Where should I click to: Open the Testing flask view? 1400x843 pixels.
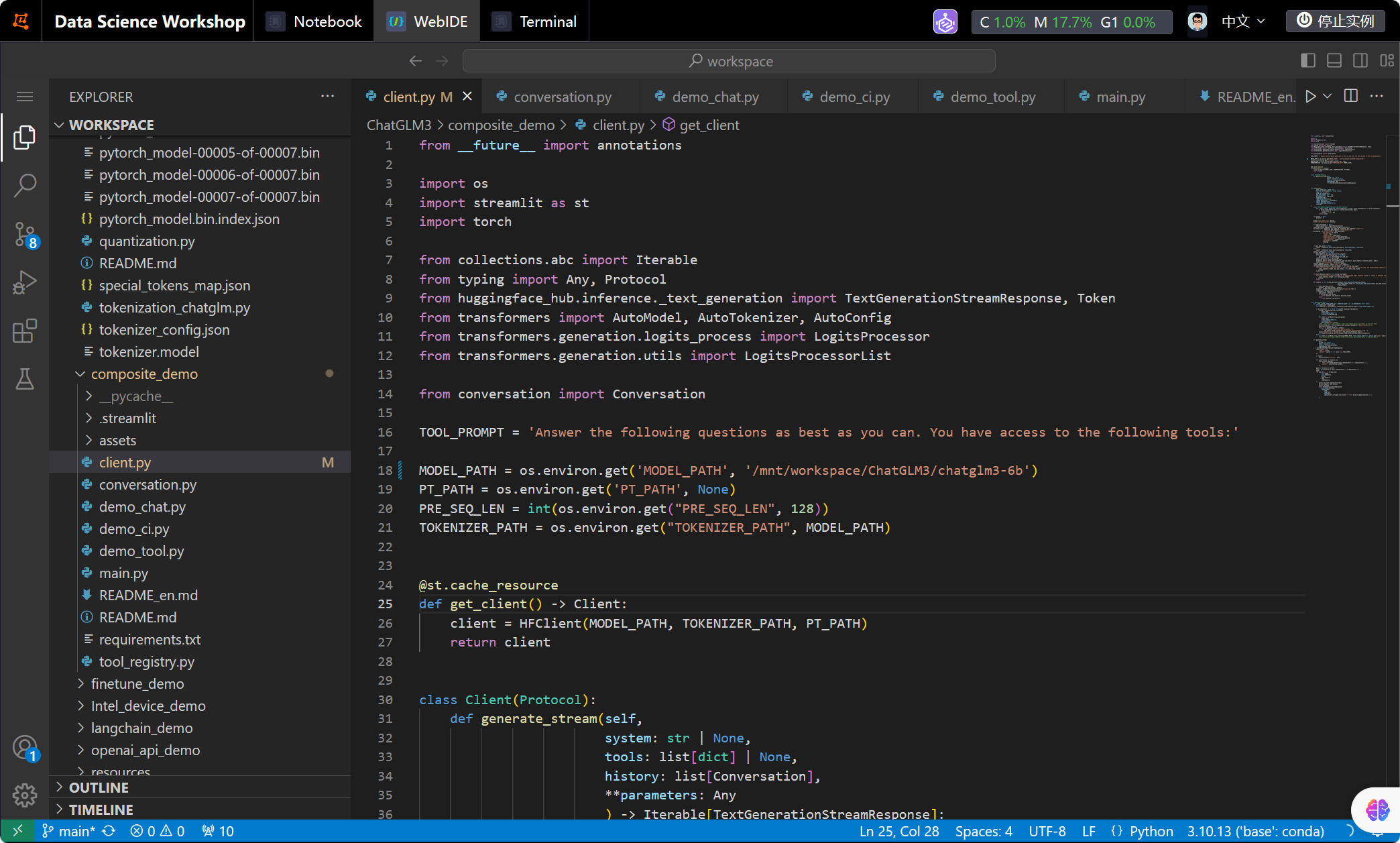coord(25,379)
